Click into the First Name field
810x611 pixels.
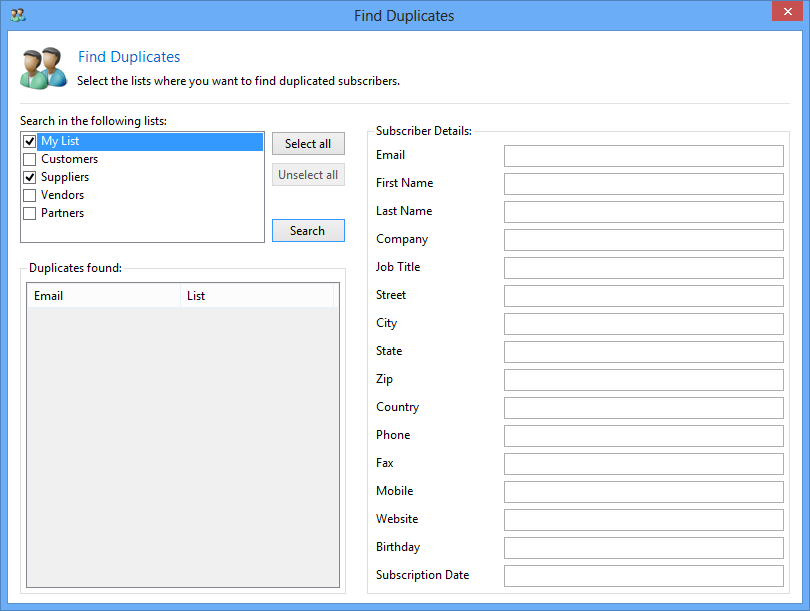[643, 184]
